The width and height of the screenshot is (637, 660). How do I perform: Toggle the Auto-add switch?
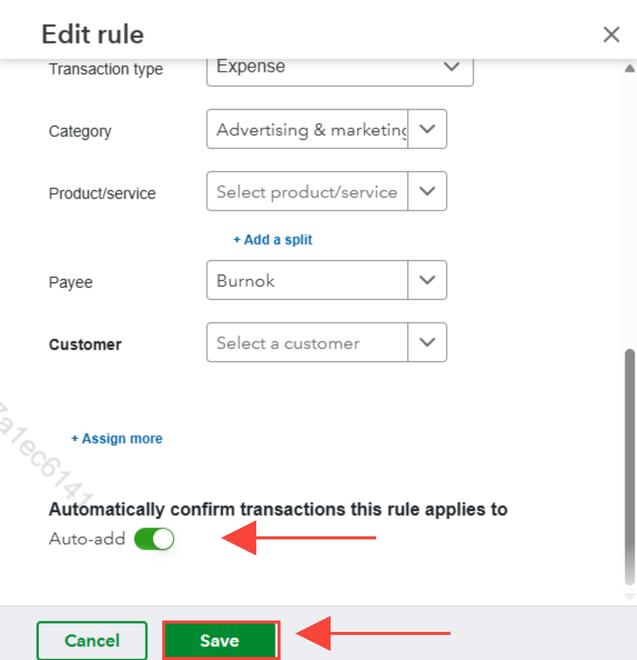(154, 539)
